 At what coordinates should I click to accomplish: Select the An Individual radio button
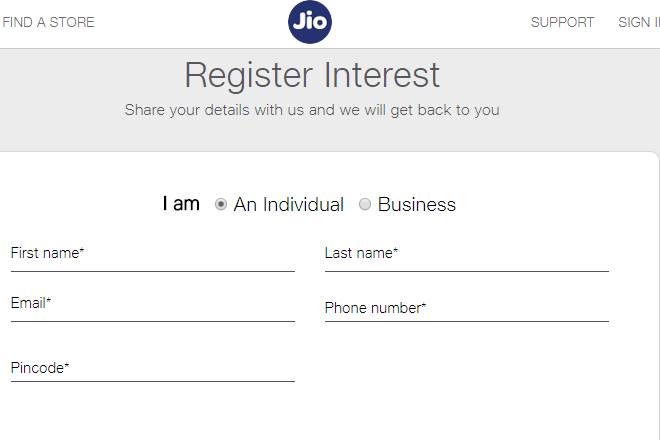tap(221, 204)
